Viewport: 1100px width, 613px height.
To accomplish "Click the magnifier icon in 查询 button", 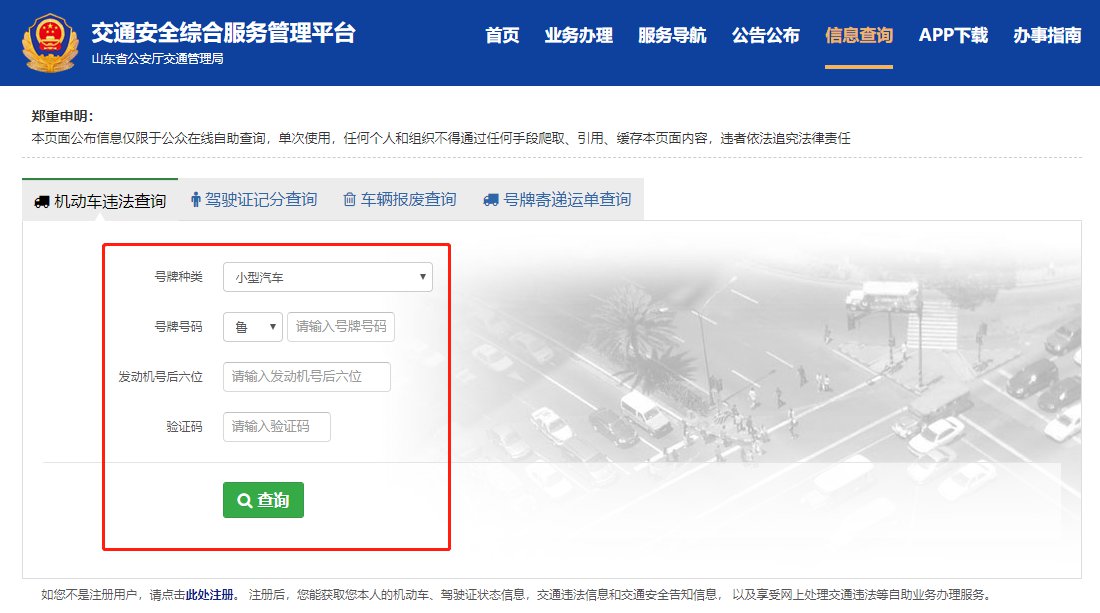I will (244, 500).
